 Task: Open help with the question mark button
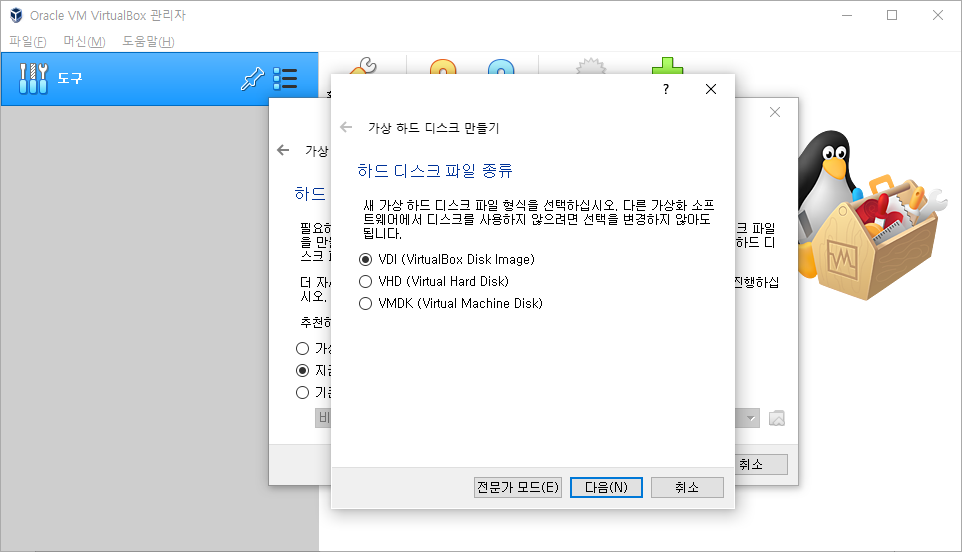click(666, 90)
